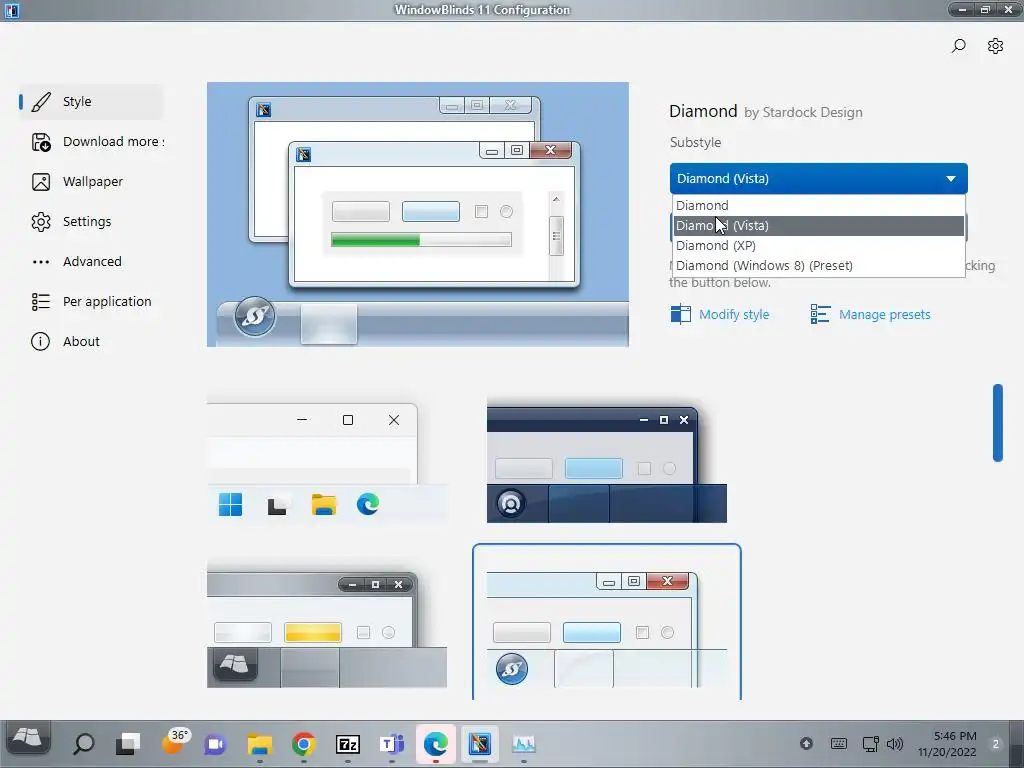Click the network tray icon
The height and width of the screenshot is (768, 1024).
click(x=871, y=744)
